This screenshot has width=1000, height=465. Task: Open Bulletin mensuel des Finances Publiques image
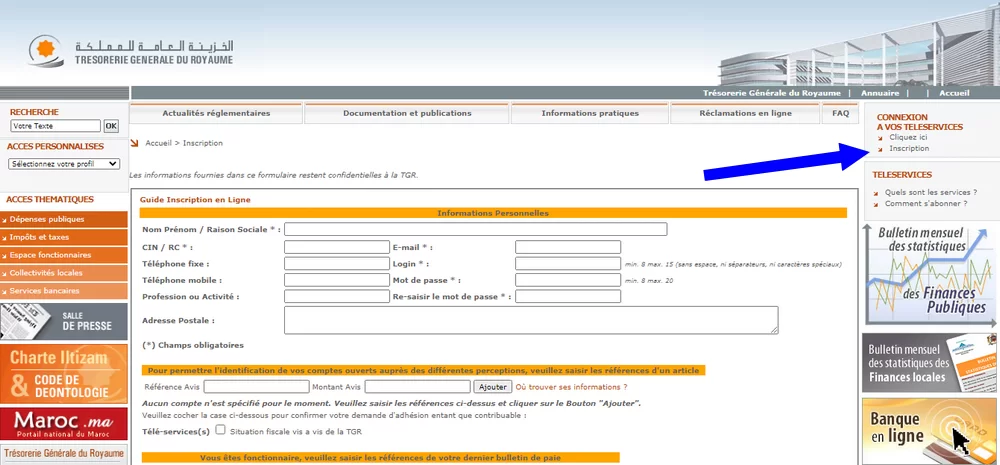(929, 274)
